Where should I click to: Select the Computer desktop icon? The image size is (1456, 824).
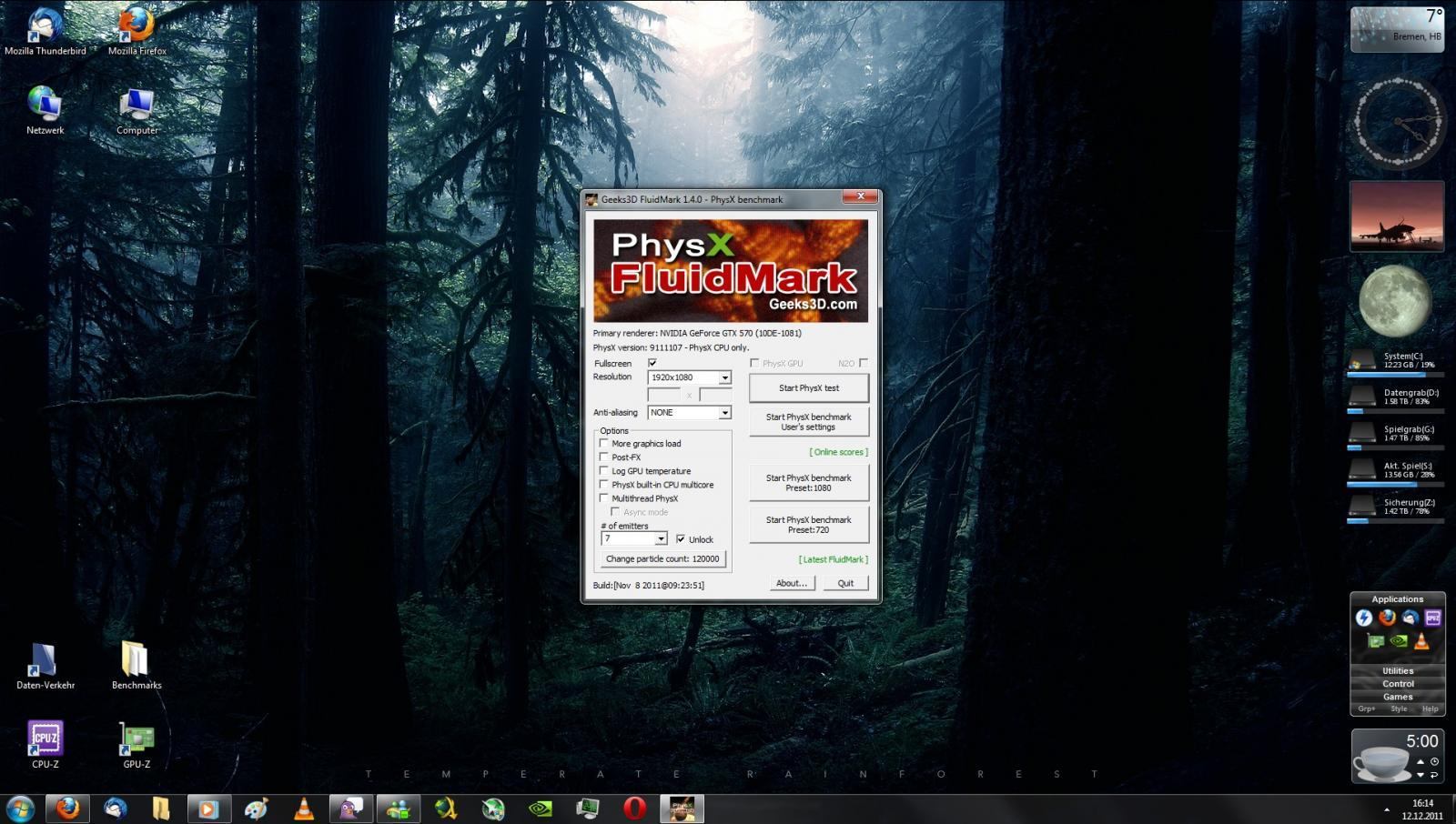coord(136,110)
